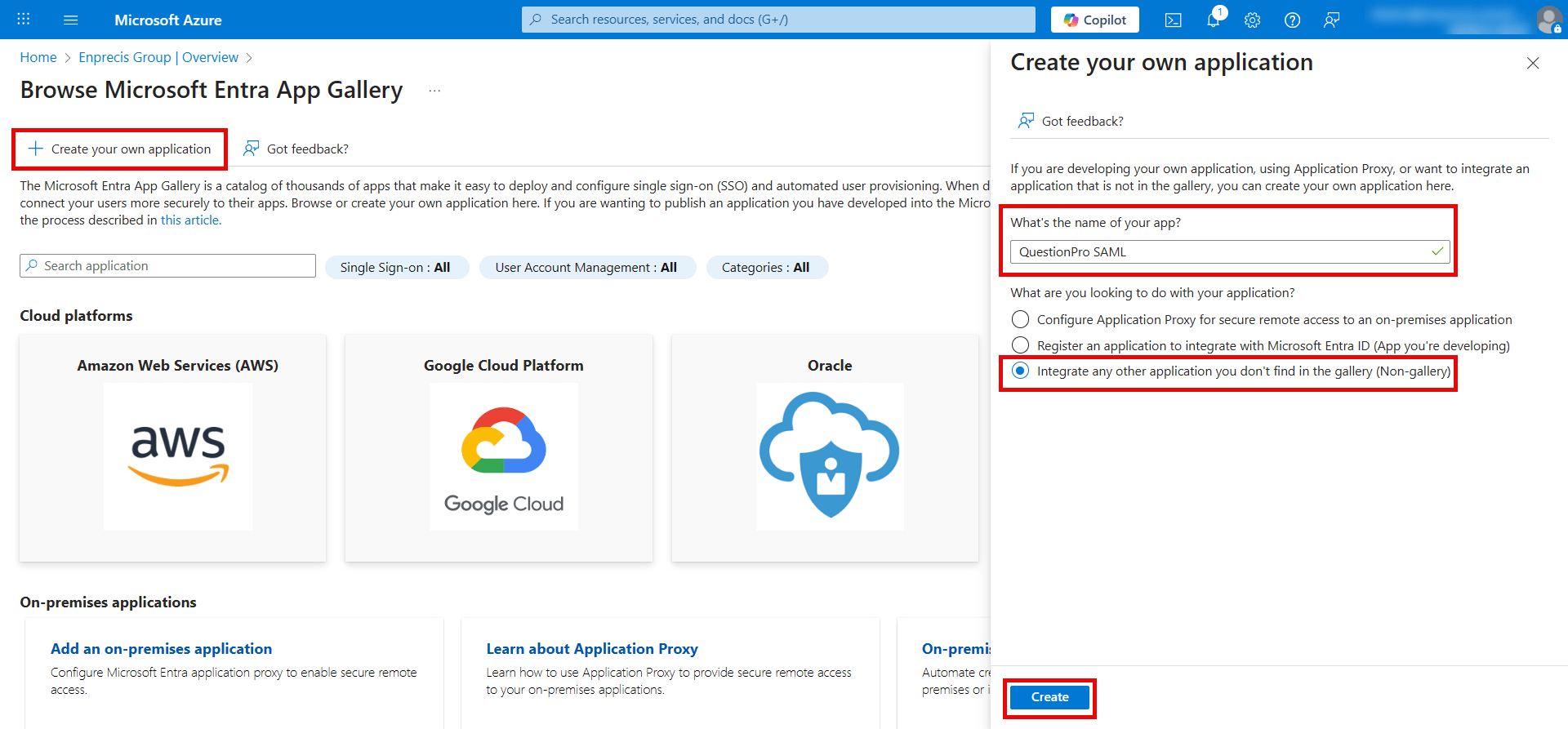Open the Categories filter
Screen dimensions: 1568x729
pyautogui.click(x=767, y=267)
